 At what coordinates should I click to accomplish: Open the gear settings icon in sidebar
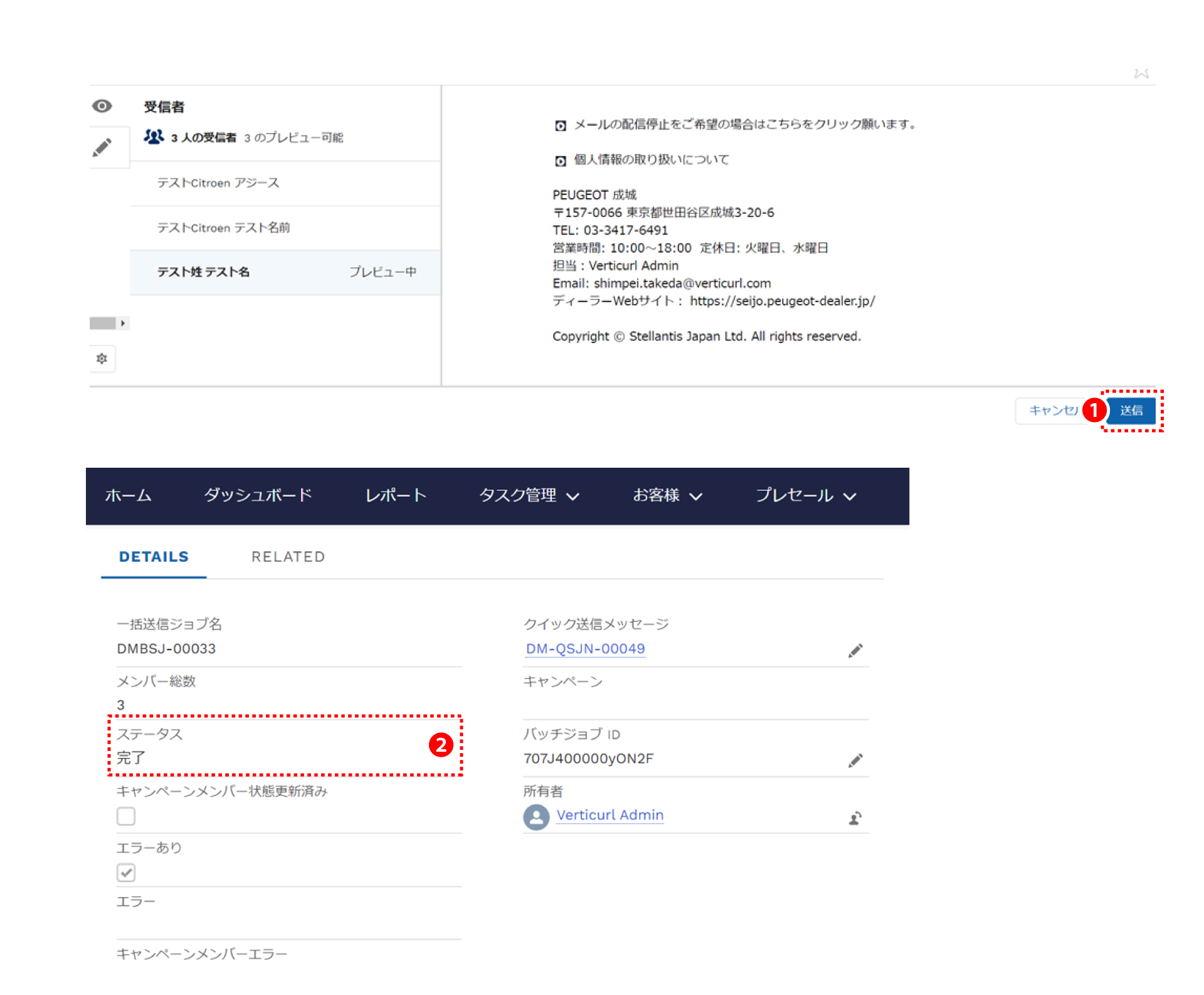(102, 359)
